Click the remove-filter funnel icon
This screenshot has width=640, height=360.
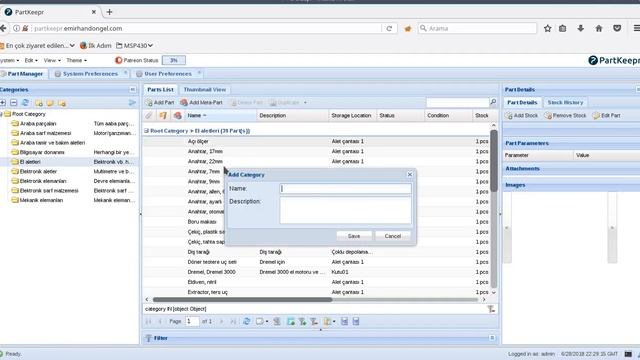(314, 322)
